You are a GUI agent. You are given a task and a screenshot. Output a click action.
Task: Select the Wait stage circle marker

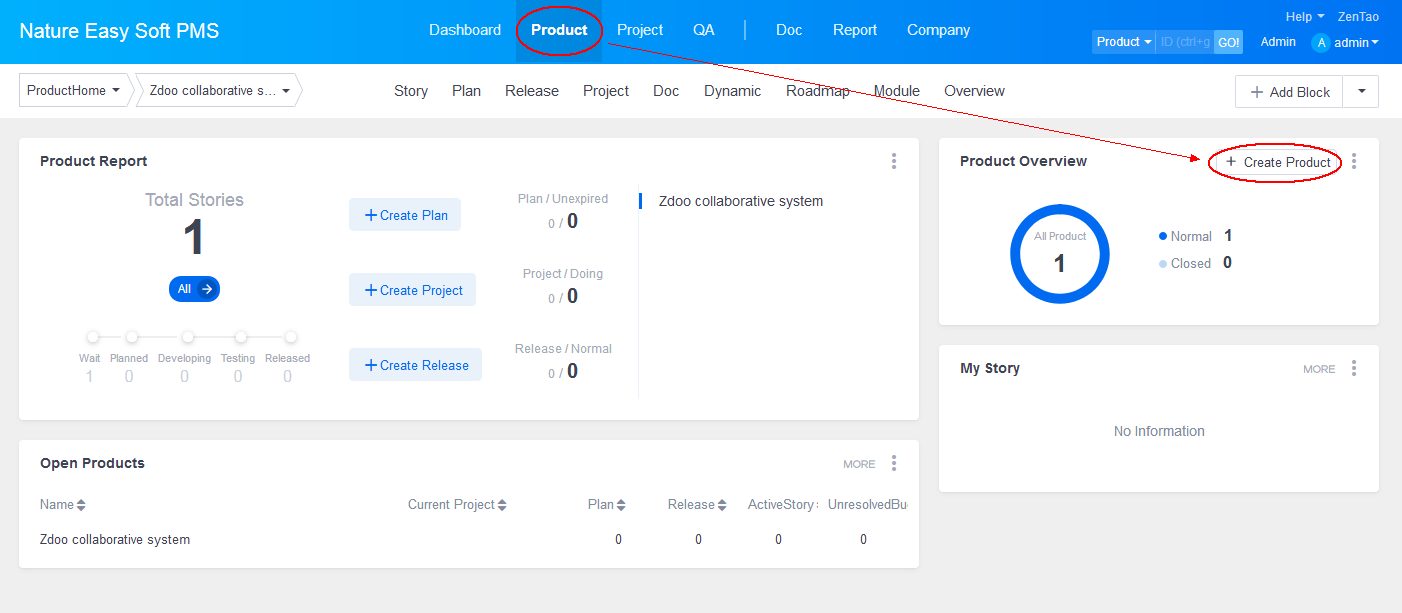tap(92, 337)
